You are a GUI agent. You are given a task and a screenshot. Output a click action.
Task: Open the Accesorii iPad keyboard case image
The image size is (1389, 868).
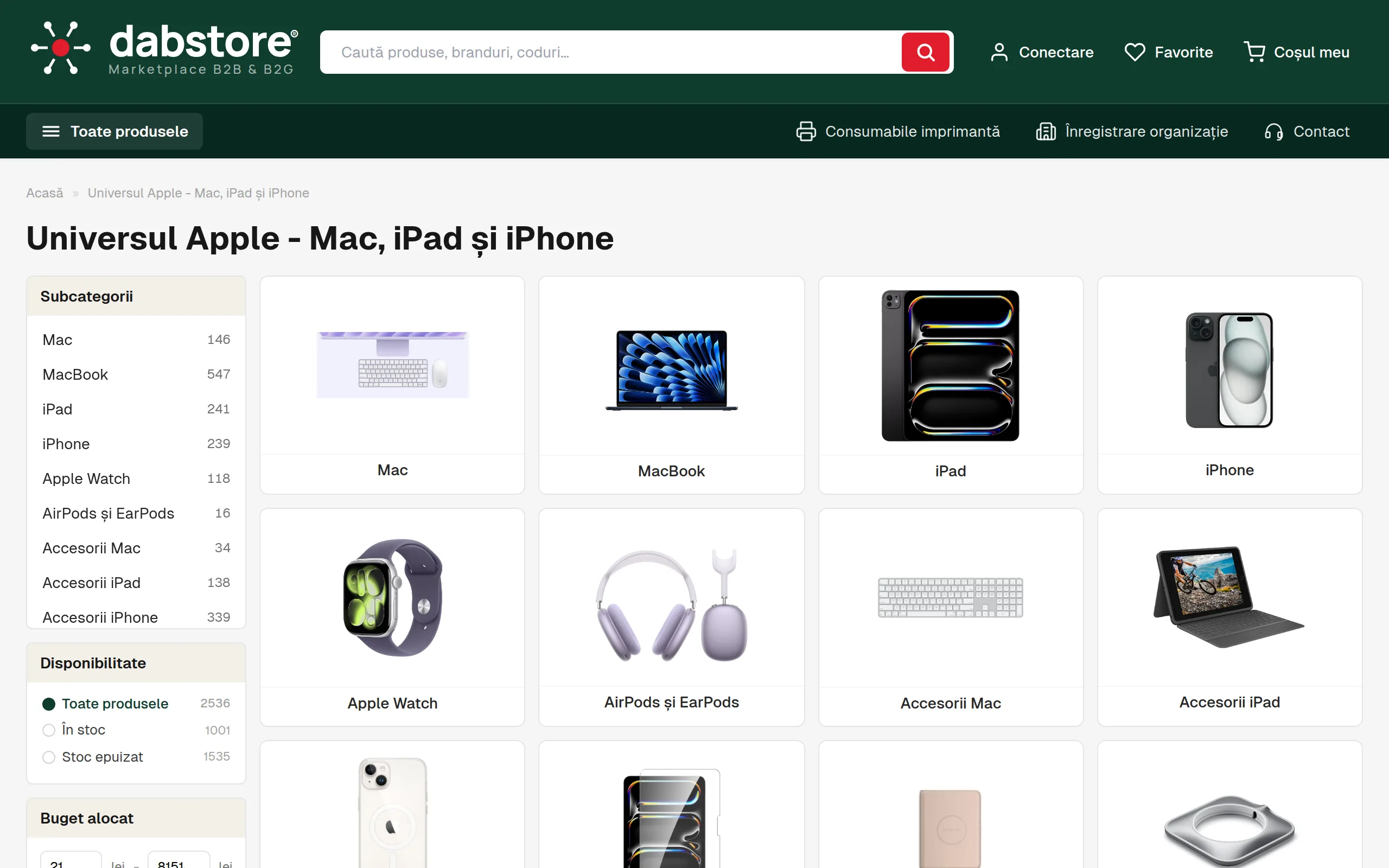[1229, 597]
